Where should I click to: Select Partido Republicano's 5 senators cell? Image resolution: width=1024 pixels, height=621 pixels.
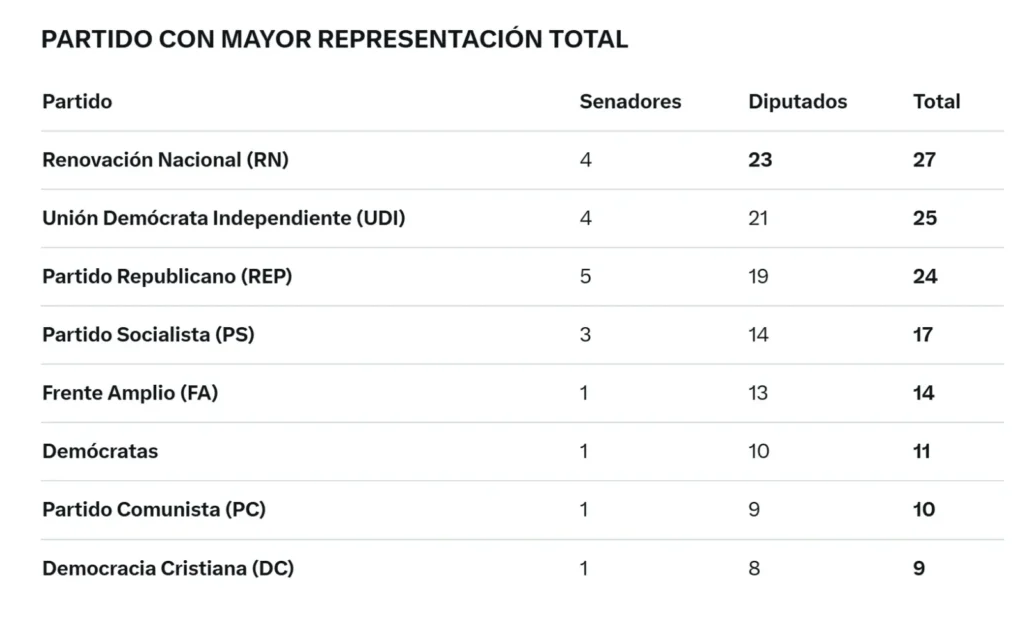(585, 277)
